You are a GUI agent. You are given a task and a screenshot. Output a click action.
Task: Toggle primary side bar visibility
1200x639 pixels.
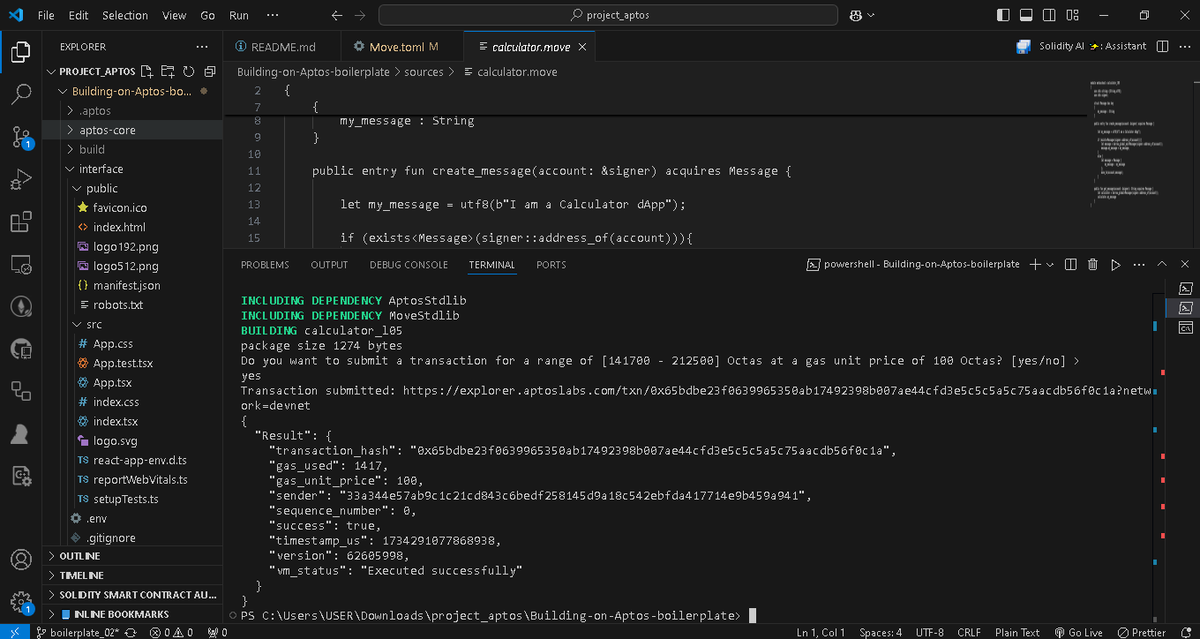[x=1004, y=15]
